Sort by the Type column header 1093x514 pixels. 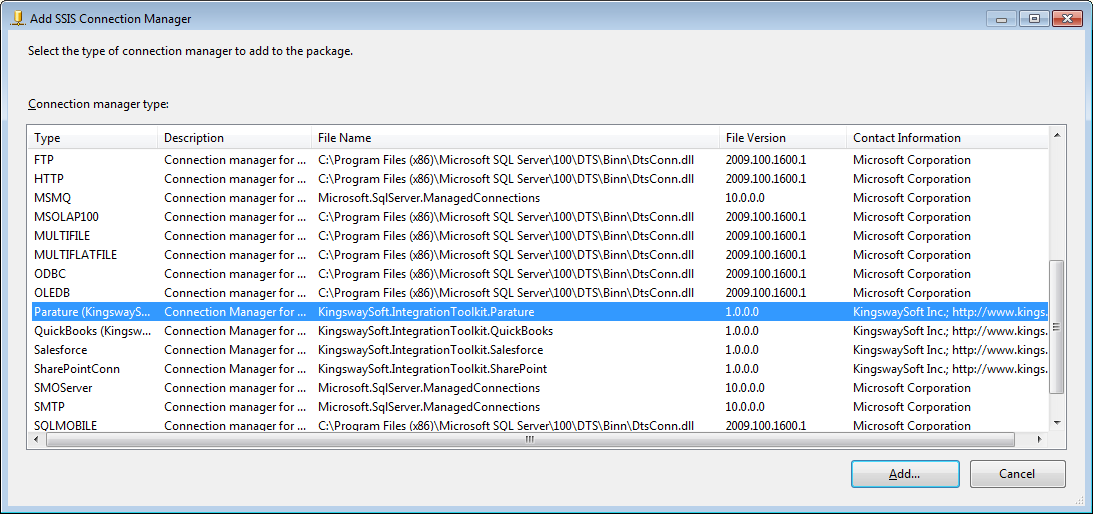pyautogui.click(x=93, y=138)
